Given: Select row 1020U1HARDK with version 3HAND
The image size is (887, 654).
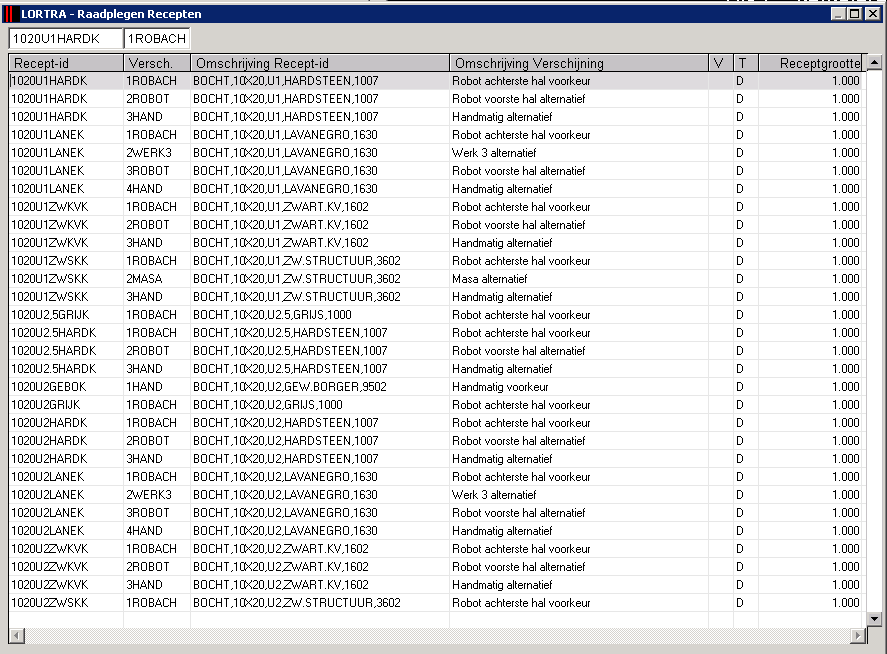Looking at the screenshot, I should click(438, 117).
